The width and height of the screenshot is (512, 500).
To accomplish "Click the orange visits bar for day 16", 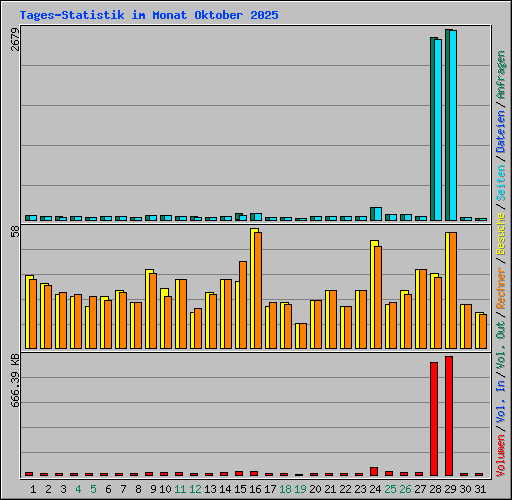I will point(258,290).
